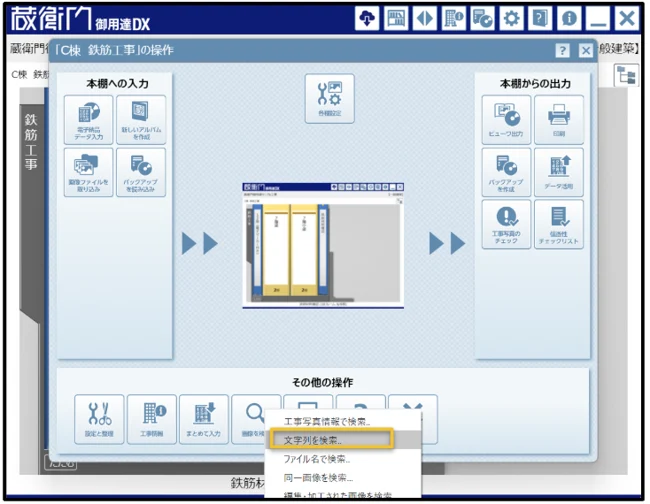
Task: Click ビューワ出力 icon
Action: 506,120
